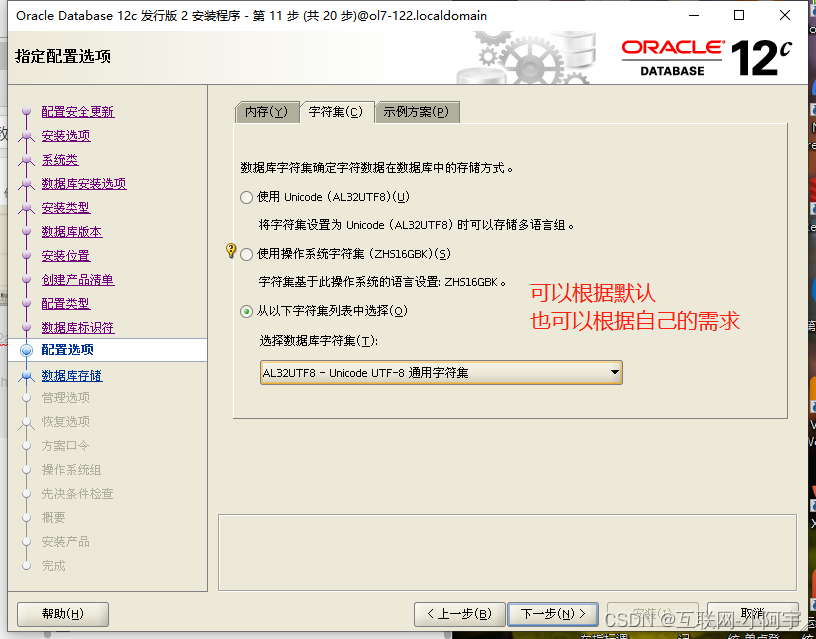Open the 数据库版本 step link

click(72, 232)
